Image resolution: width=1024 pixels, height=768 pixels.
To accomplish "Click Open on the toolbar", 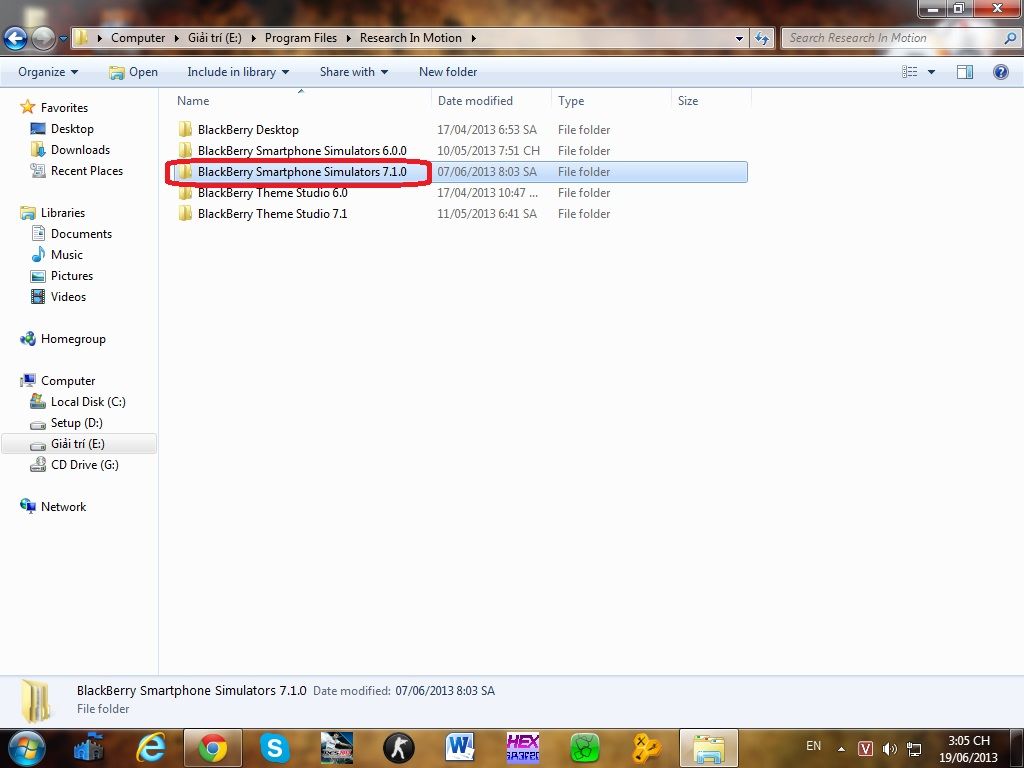I will [x=133, y=72].
